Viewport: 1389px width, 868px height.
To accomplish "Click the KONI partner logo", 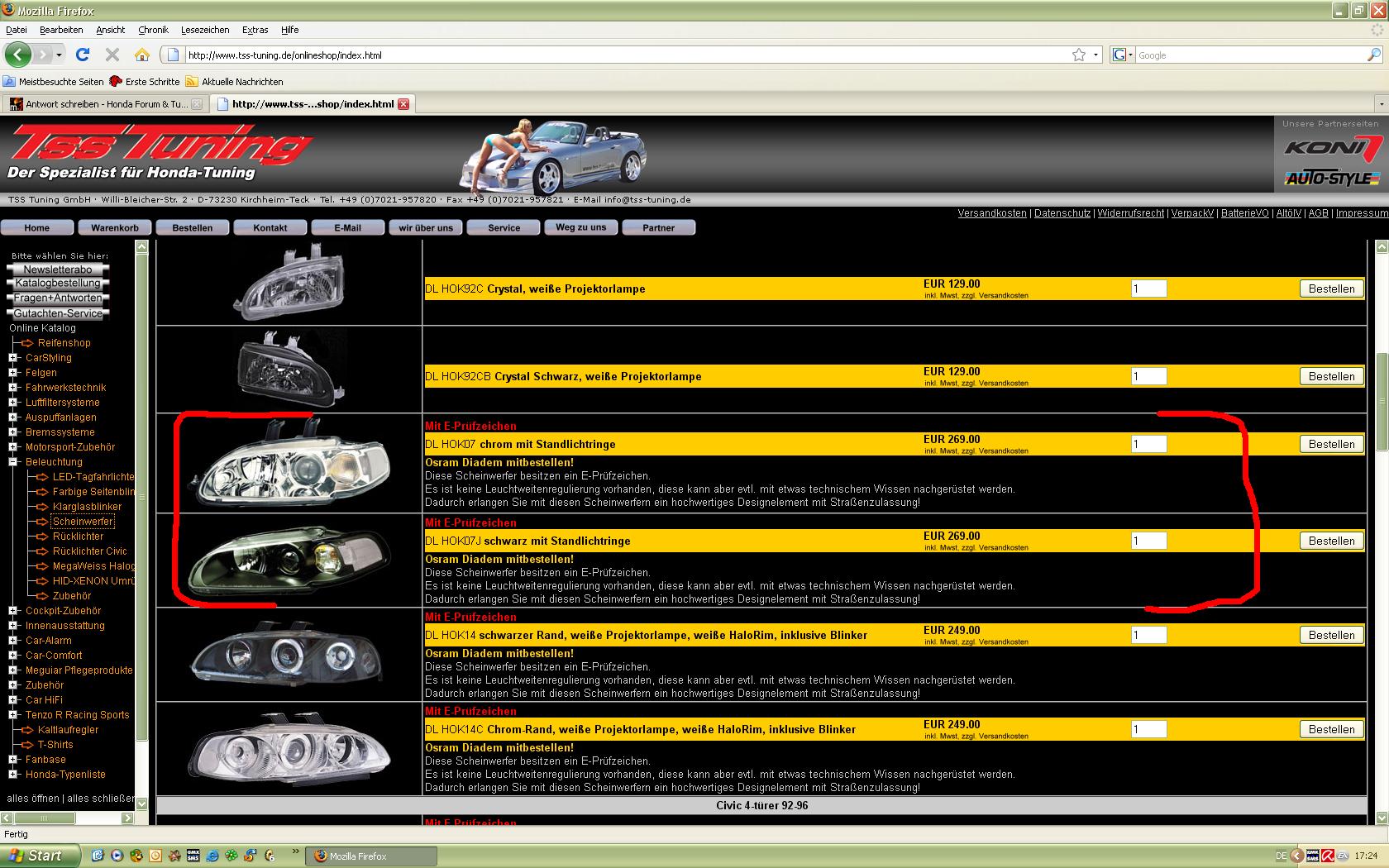I will [x=1332, y=149].
